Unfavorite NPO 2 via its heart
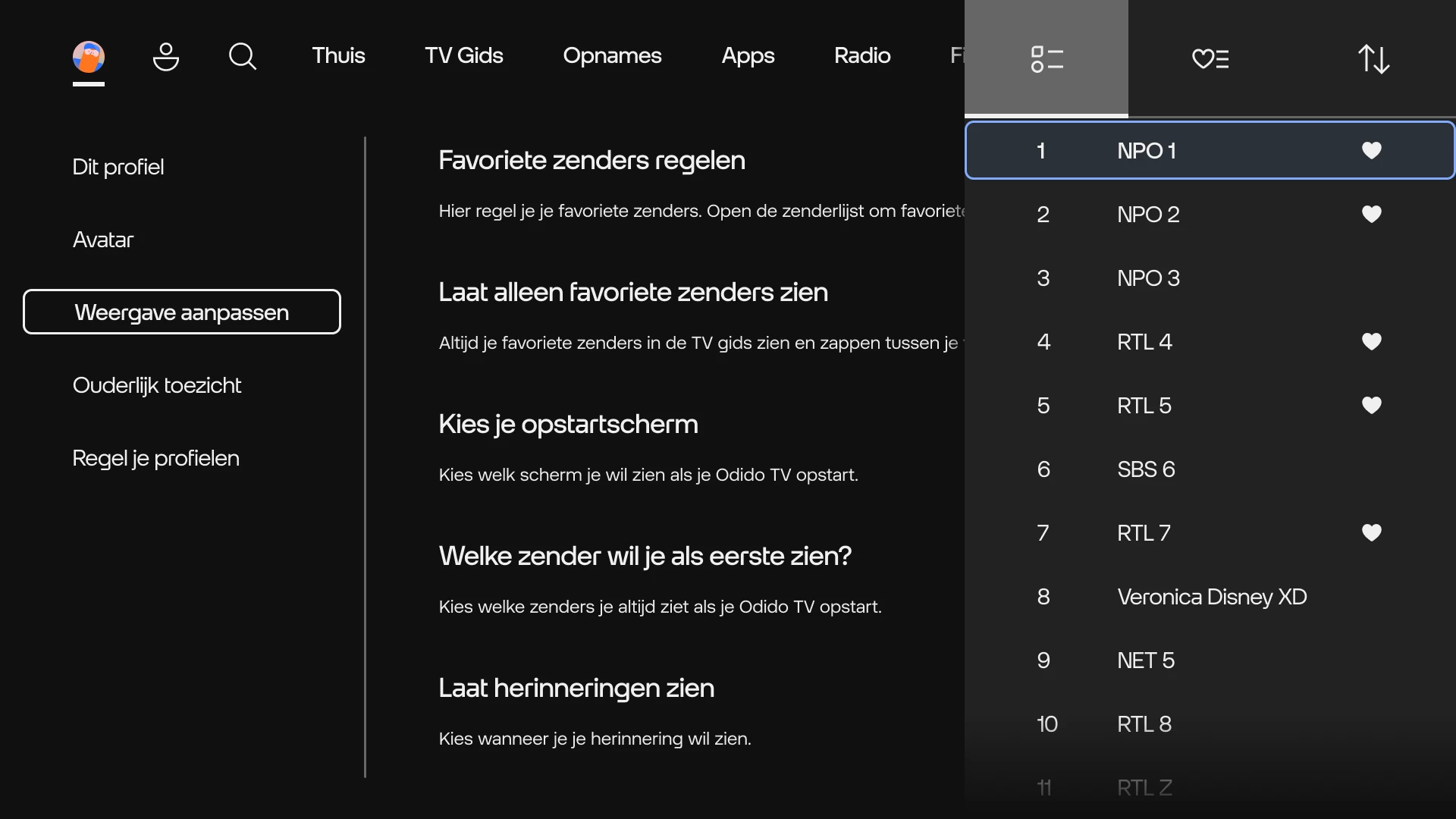 (1372, 214)
